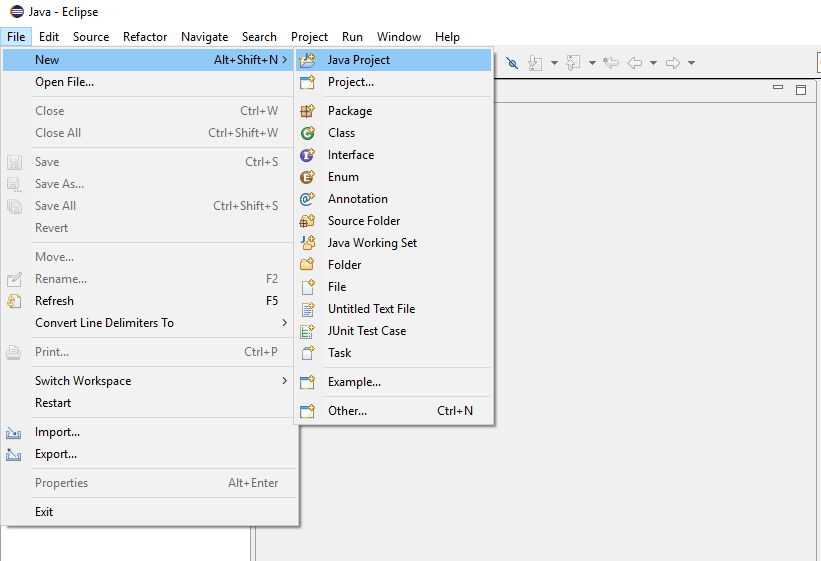The image size is (821, 561).
Task: Open the Help menu
Action: point(447,37)
